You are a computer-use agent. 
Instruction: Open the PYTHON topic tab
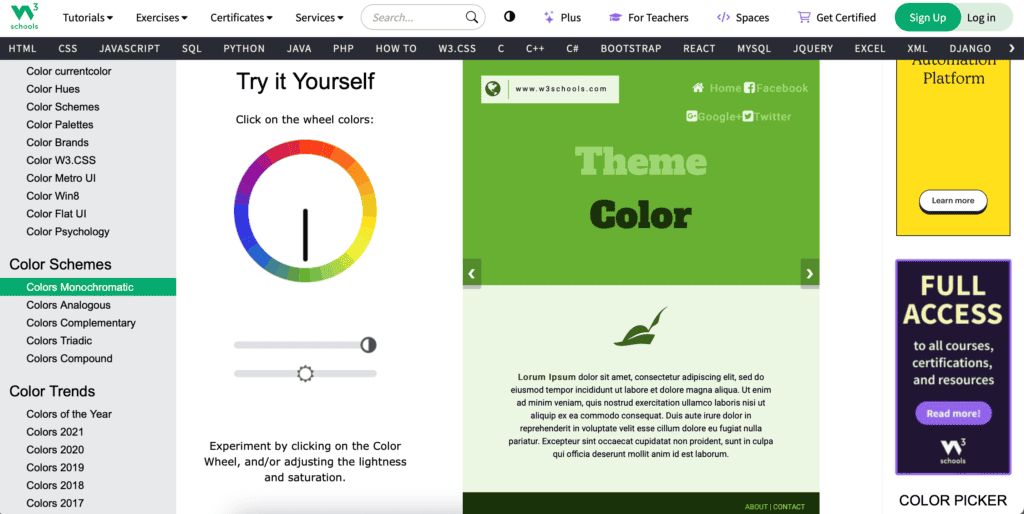[244, 48]
